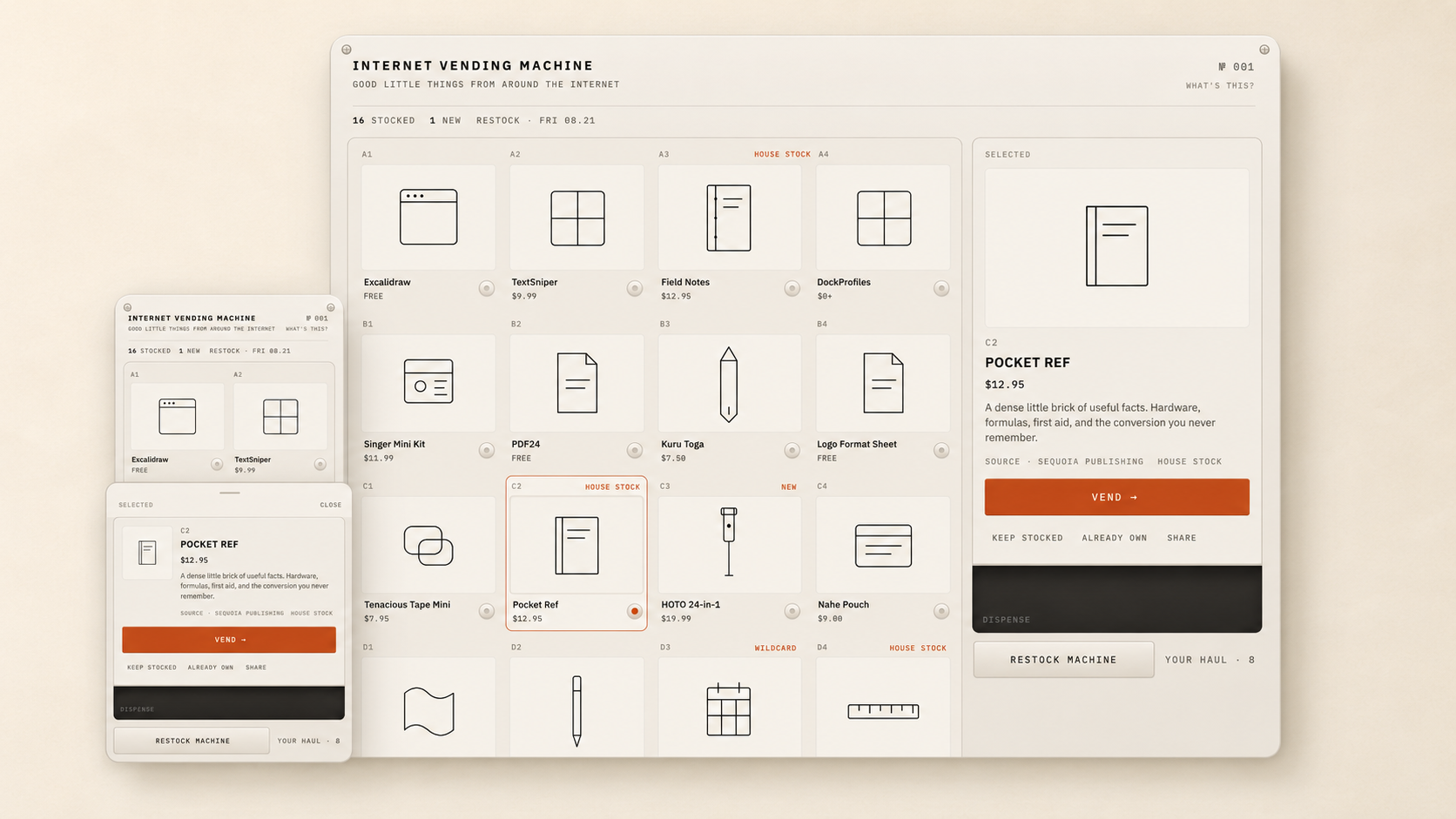Screen dimensions: 1456x819
Task: Tap the orange VEND button in the mobile sheet
Action: tap(229, 640)
